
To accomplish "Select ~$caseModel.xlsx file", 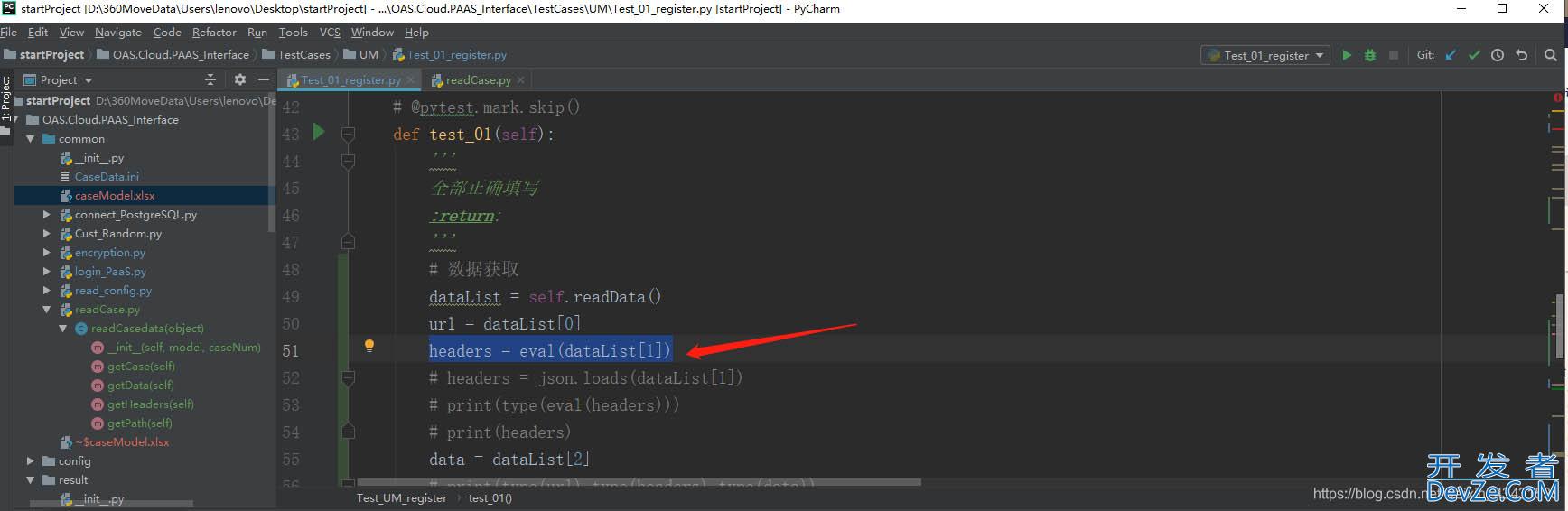I will coord(122,442).
